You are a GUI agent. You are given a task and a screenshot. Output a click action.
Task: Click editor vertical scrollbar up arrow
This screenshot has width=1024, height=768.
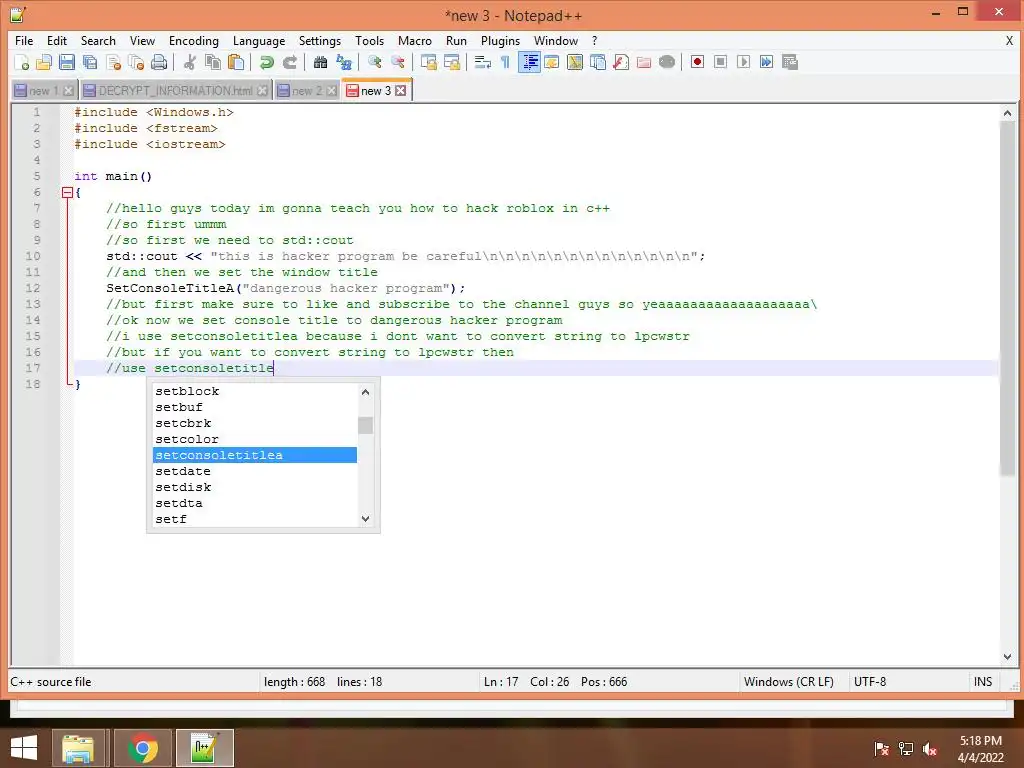tap(1007, 113)
